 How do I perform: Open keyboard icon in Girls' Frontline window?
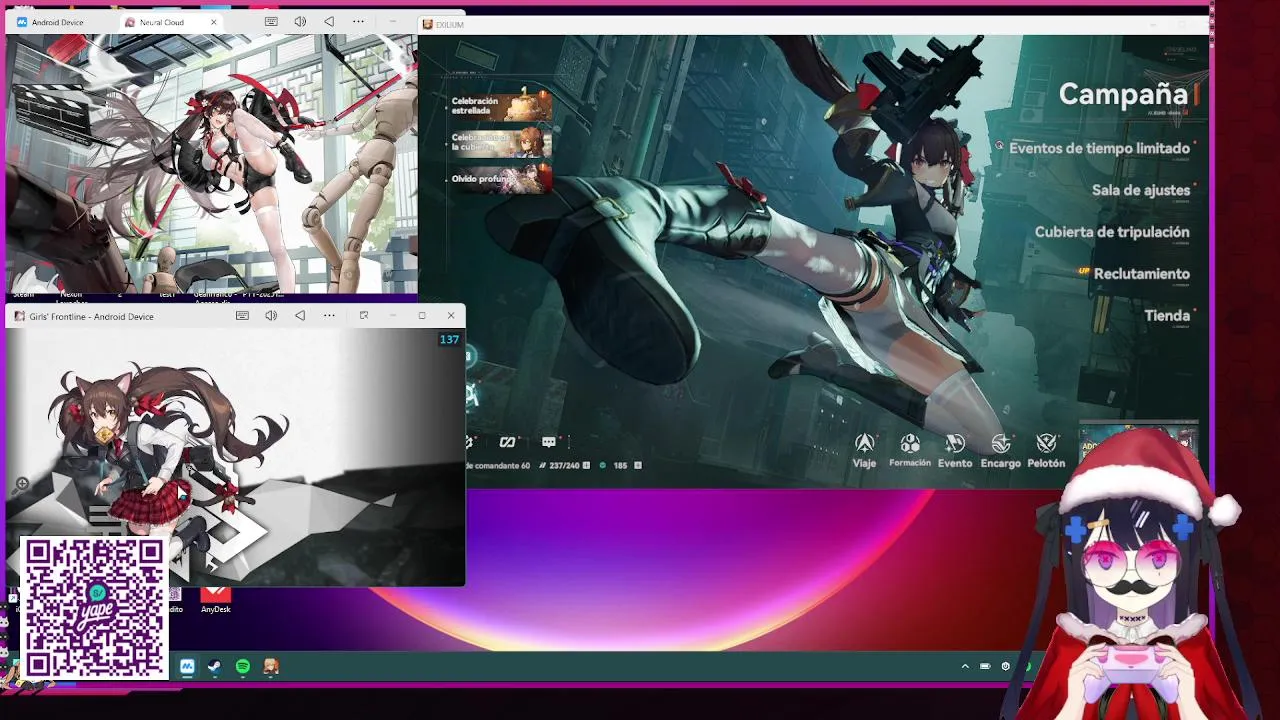click(242, 315)
